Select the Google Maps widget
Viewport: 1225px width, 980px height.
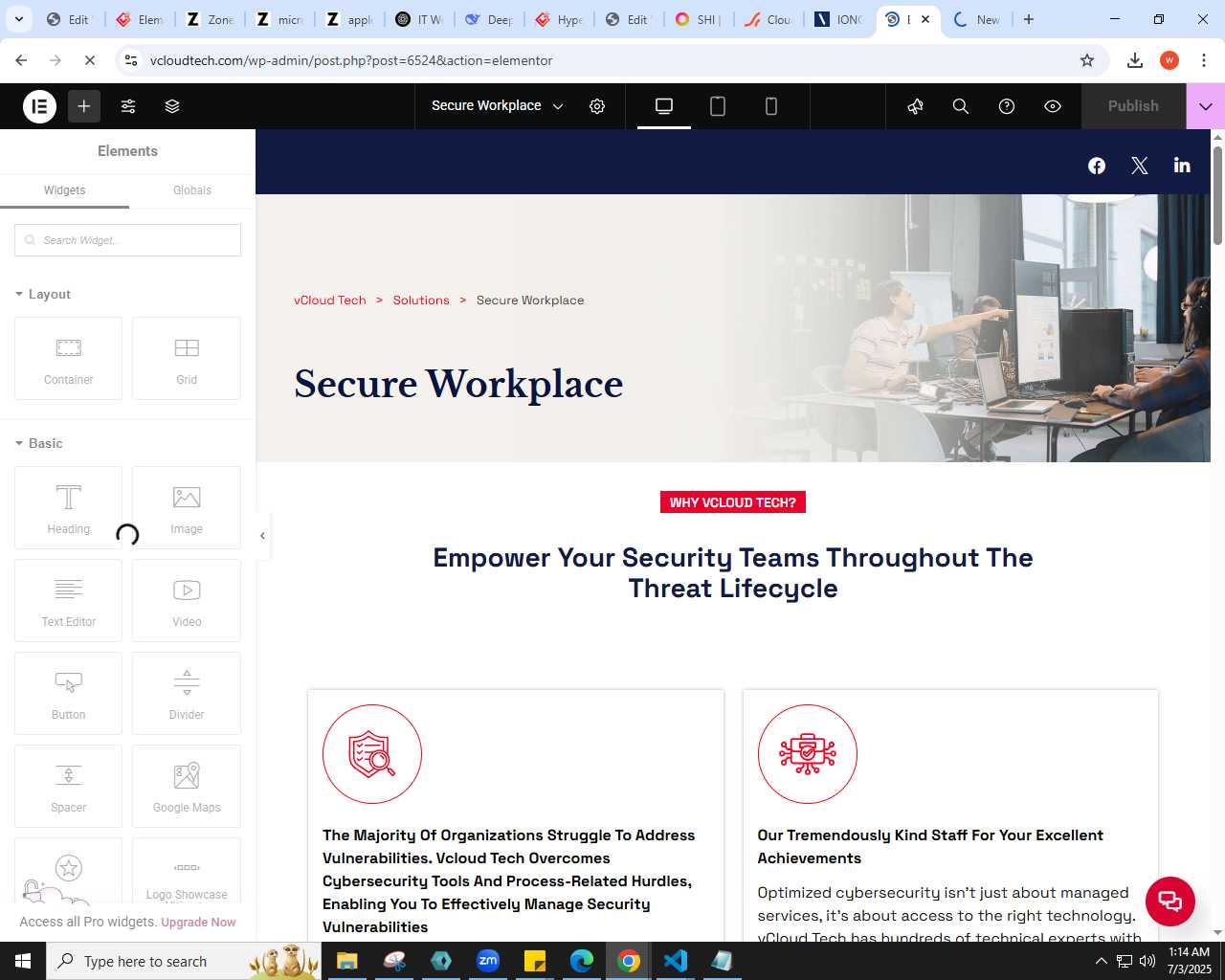click(187, 786)
